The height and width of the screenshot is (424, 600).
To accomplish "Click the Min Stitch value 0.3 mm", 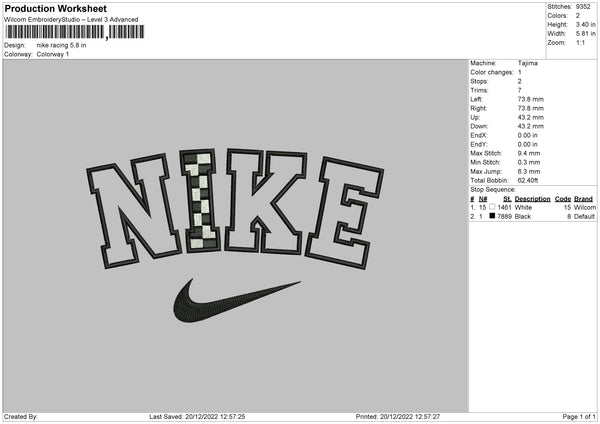I will click(x=529, y=162).
